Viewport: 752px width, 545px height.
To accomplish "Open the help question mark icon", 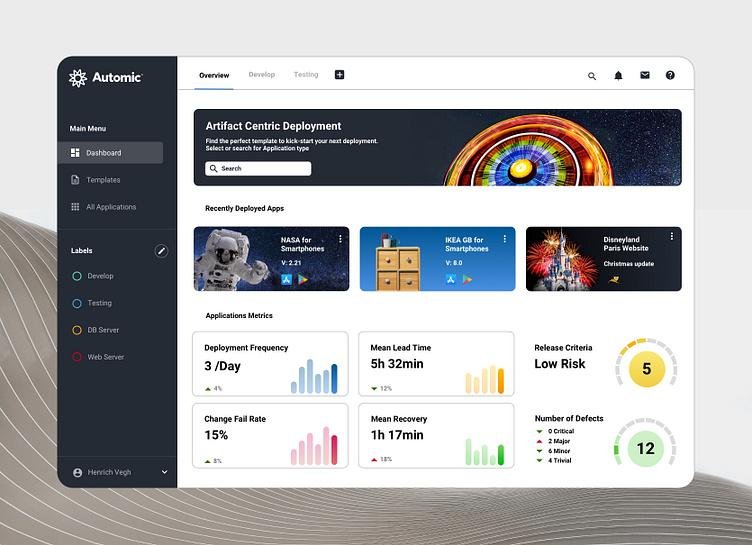I will [x=670, y=75].
